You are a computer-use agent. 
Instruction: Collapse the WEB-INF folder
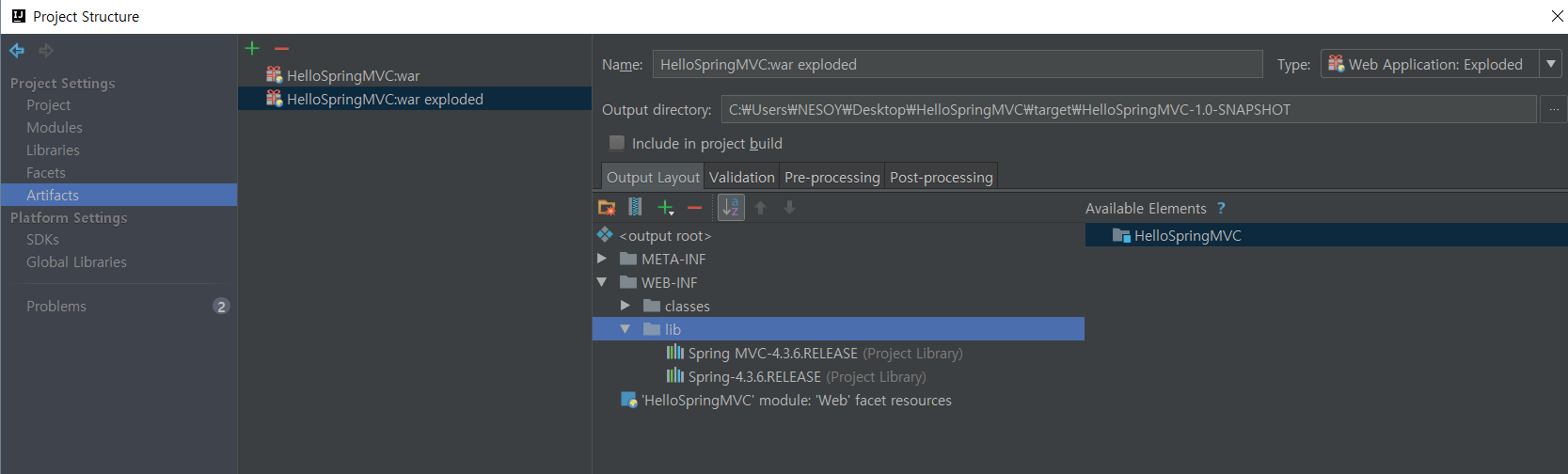(x=602, y=281)
